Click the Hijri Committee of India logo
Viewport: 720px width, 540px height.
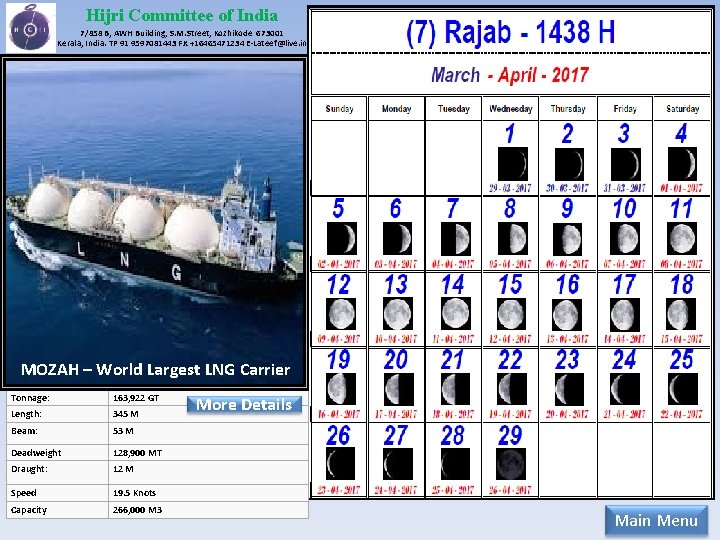[30, 28]
